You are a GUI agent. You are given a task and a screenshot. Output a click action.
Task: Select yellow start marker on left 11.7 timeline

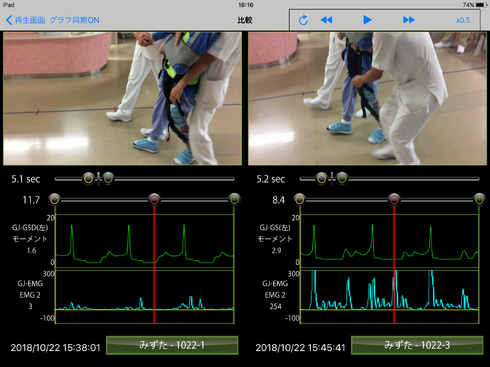[x=55, y=200]
